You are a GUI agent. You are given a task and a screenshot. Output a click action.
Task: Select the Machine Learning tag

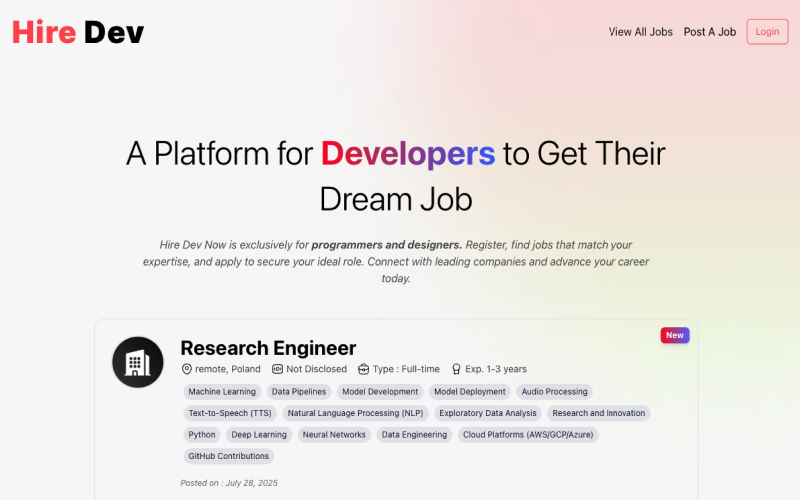[223, 392]
